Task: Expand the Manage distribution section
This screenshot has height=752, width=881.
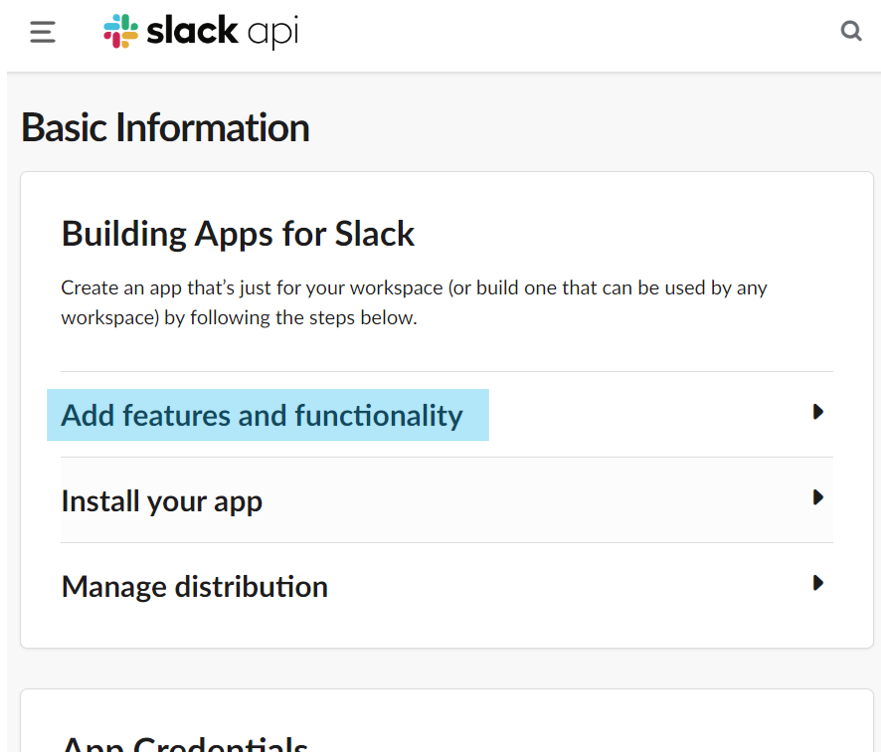Action: tap(194, 586)
